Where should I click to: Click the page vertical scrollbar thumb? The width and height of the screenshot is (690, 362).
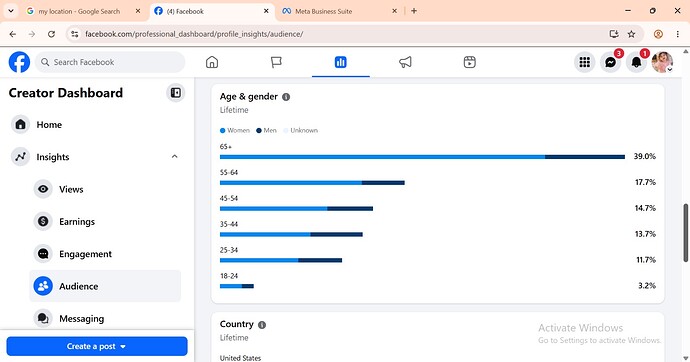coord(686,233)
